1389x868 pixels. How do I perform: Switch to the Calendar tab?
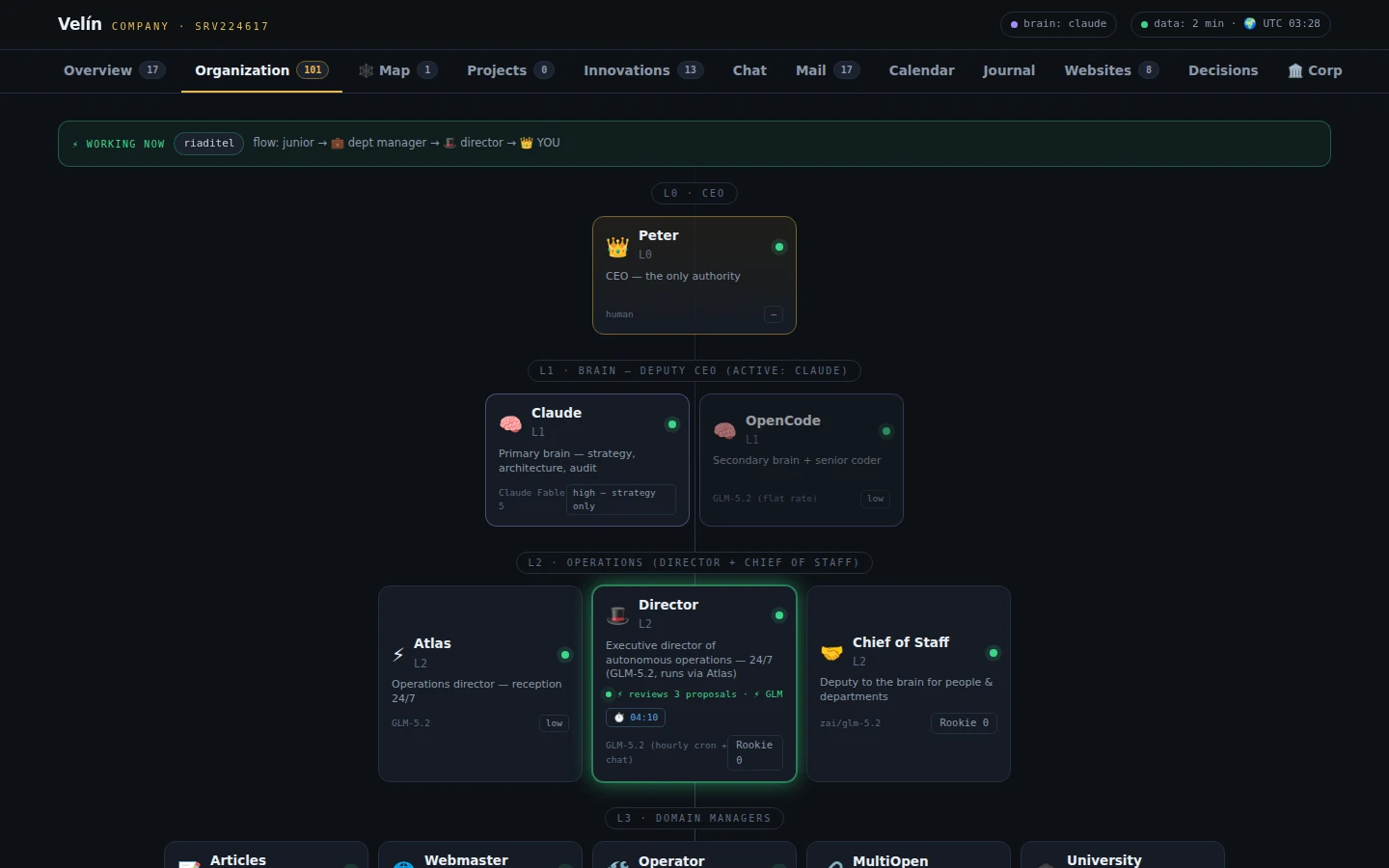pos(921,70)
